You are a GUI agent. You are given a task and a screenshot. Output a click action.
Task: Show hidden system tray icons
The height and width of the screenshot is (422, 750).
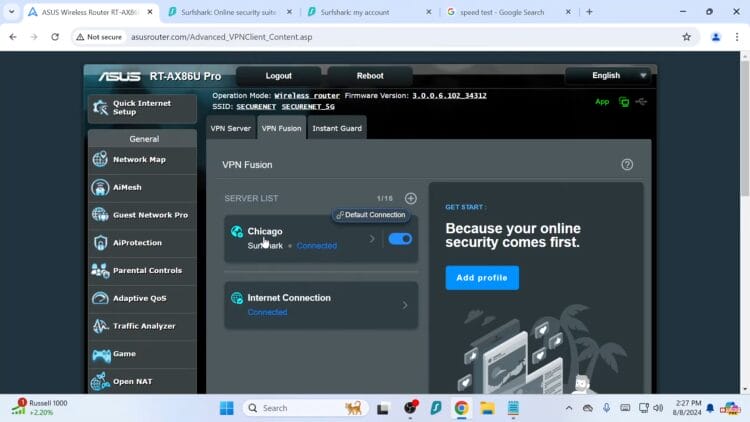point(569,408)
